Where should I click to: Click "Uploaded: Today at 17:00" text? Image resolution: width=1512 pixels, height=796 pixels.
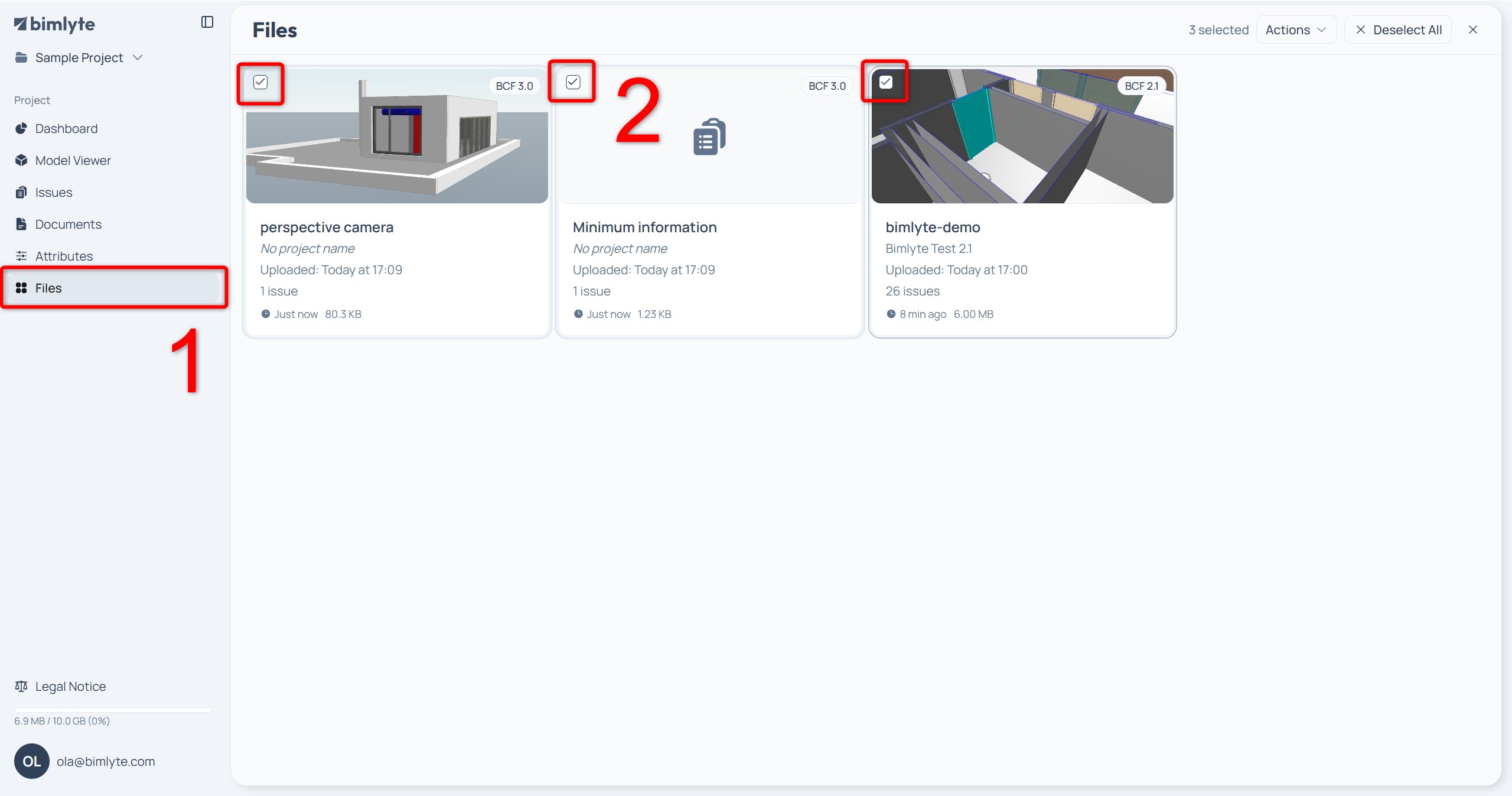click(x=956, y=269)
